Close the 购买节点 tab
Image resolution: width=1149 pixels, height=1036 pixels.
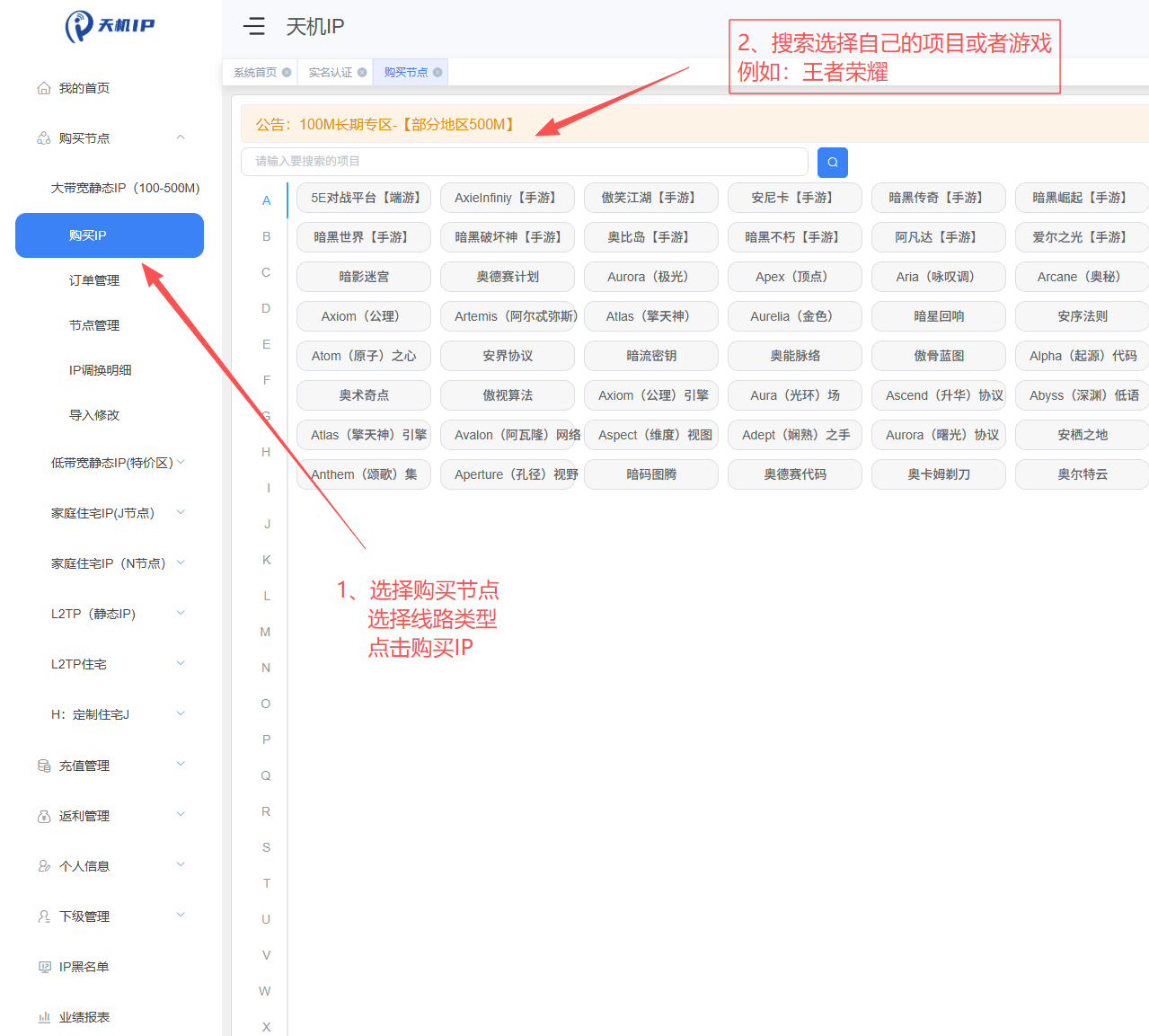438,72
